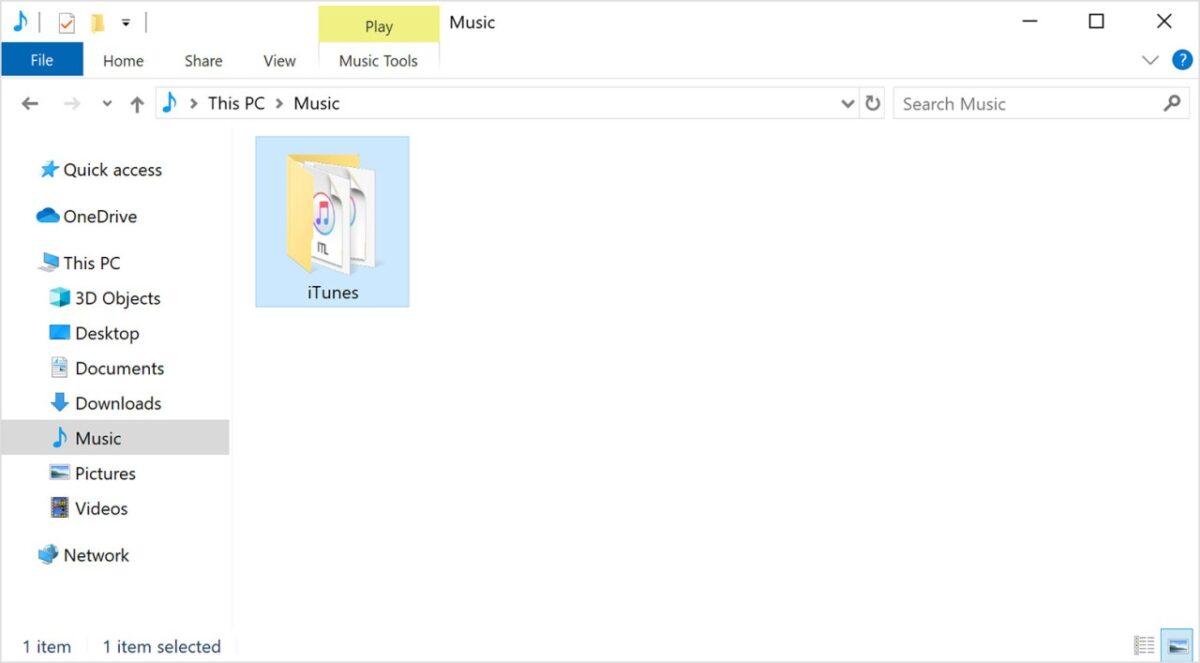1200x663 pixels.
Task: Click the magnifying glass search icon
Action: coord(1172,103)
